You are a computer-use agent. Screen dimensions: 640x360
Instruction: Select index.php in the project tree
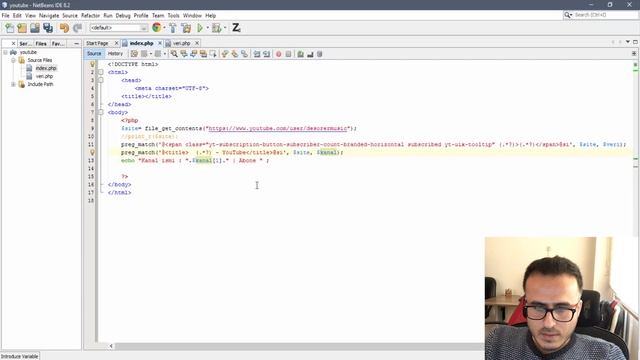pyautogui.click(x=46, y=68)
